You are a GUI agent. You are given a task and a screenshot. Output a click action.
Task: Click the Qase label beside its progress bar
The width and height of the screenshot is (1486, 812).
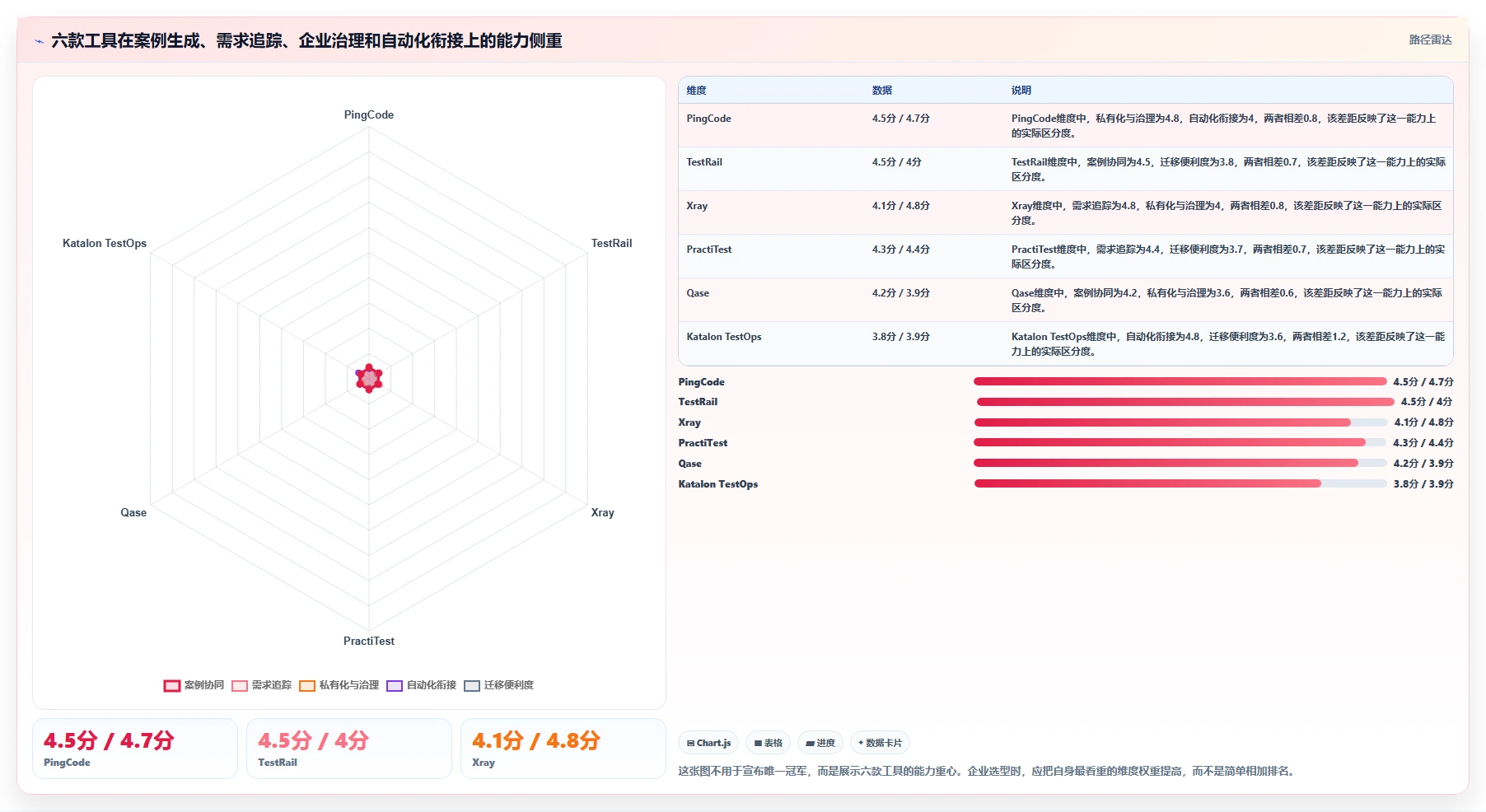click(x=690, y=464)
